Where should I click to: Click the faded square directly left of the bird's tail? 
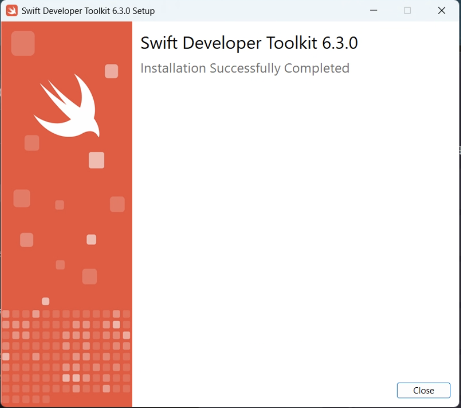pos(32,143)
